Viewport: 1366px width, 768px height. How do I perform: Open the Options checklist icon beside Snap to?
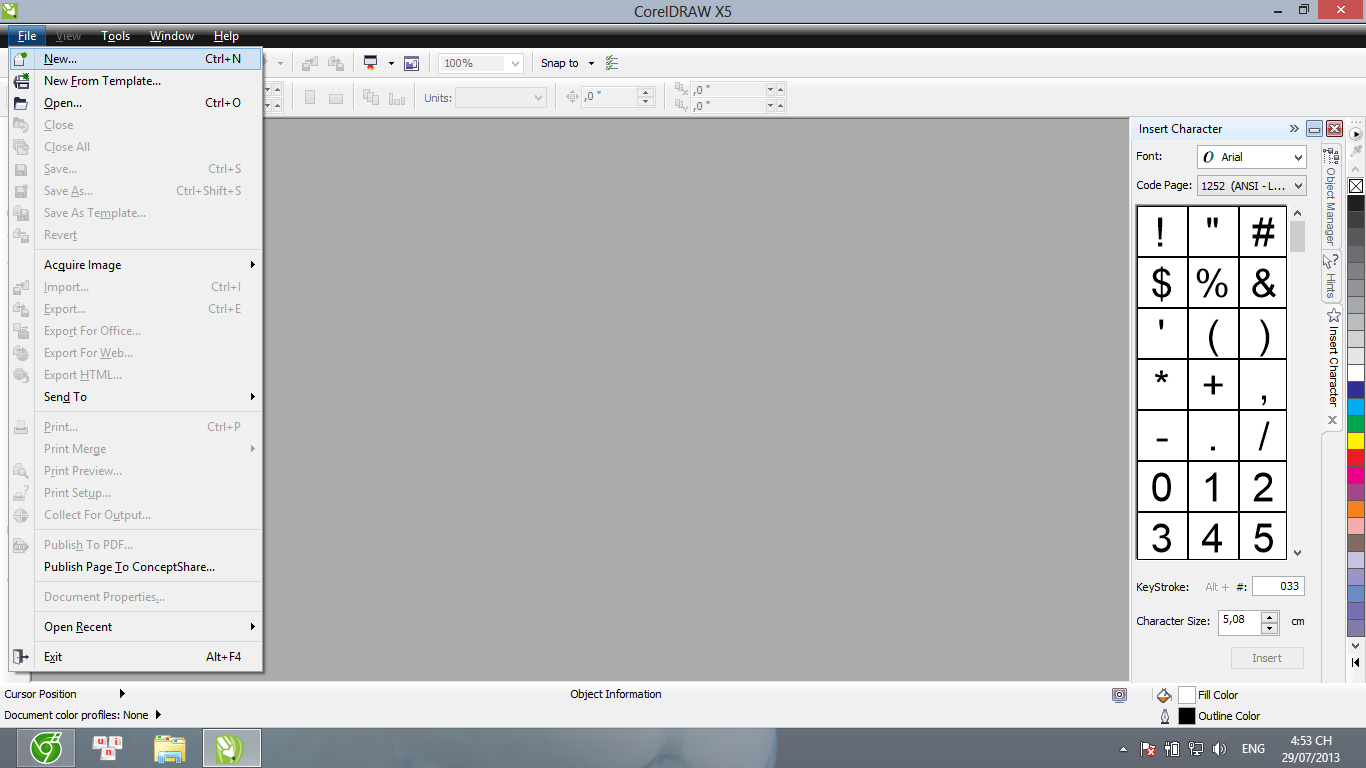click(x=612, y=63)
